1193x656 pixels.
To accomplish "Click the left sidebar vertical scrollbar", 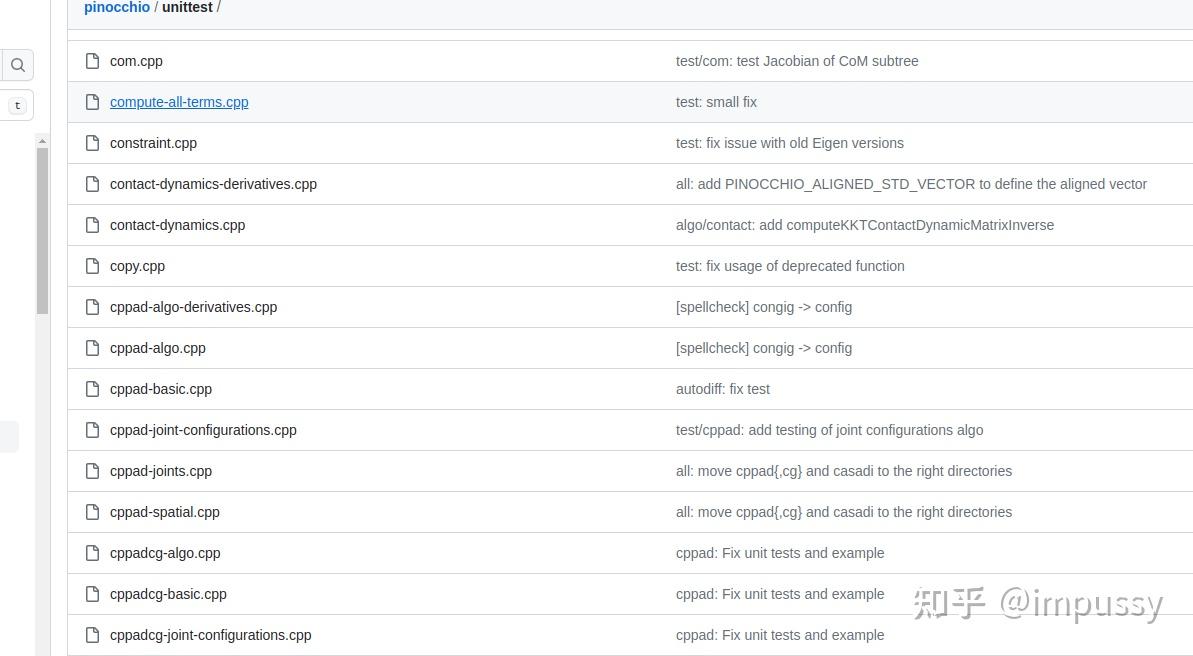I will 42,230.
